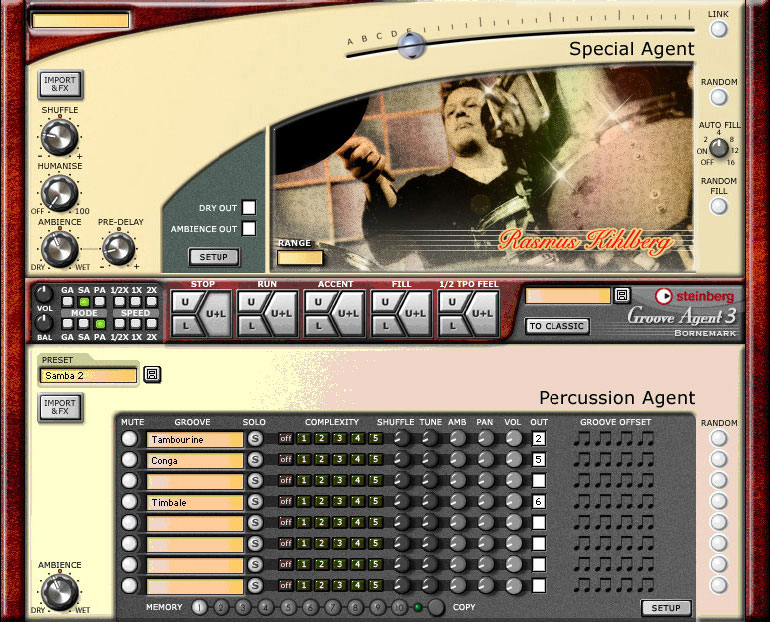Click the round Copy memory button
The image size is (770, 622).
[436, 607]
